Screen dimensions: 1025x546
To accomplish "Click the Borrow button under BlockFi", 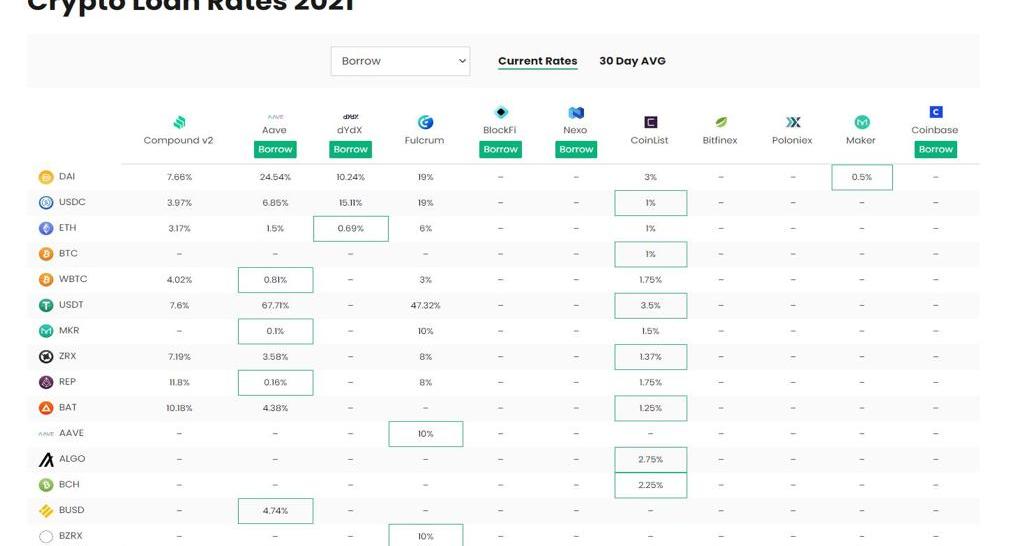I will 501,149.
